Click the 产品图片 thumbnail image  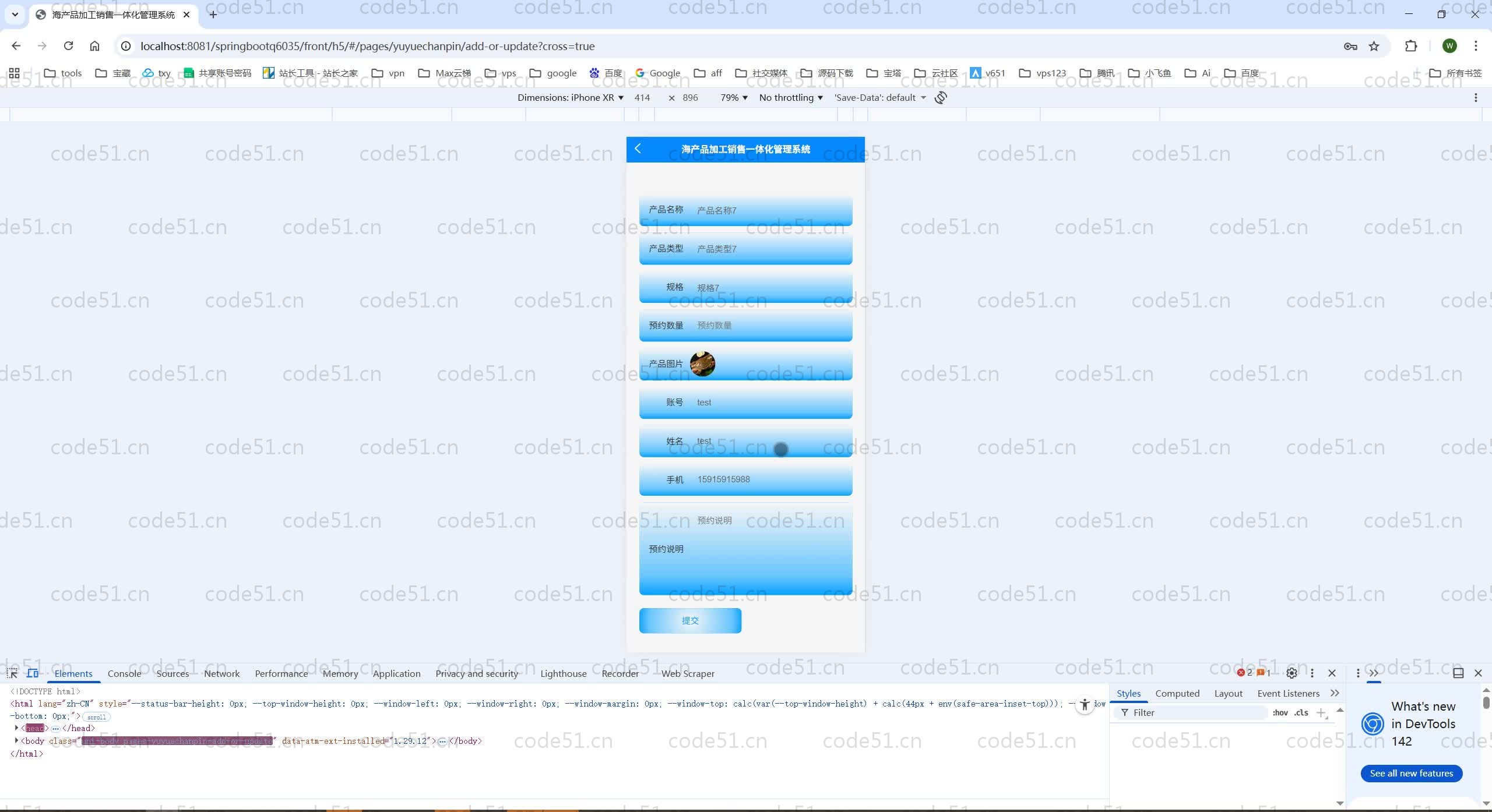tap(702, 364)
